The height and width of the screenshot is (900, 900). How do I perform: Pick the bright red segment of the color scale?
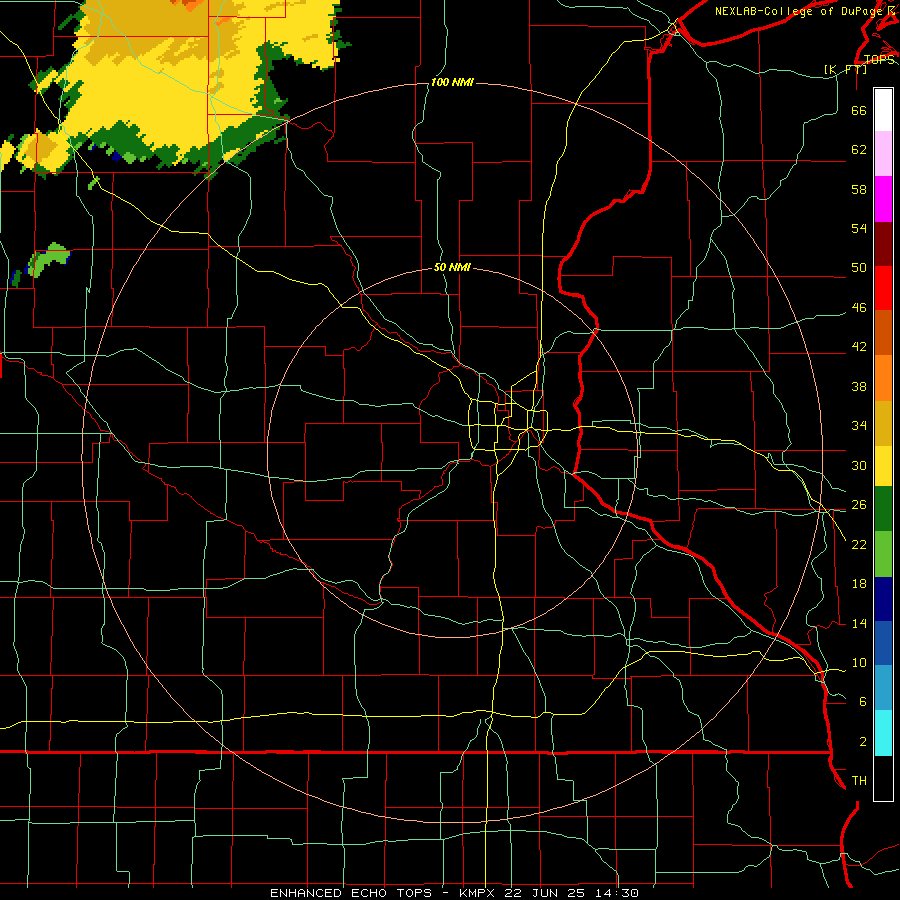(x=883, y=288)
